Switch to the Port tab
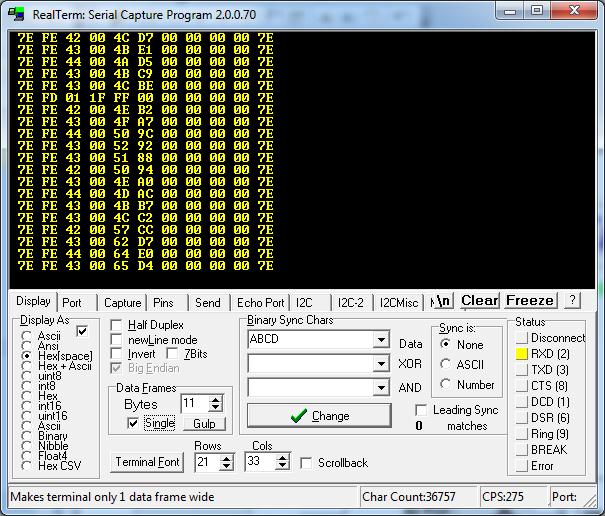 pos(72,303)
